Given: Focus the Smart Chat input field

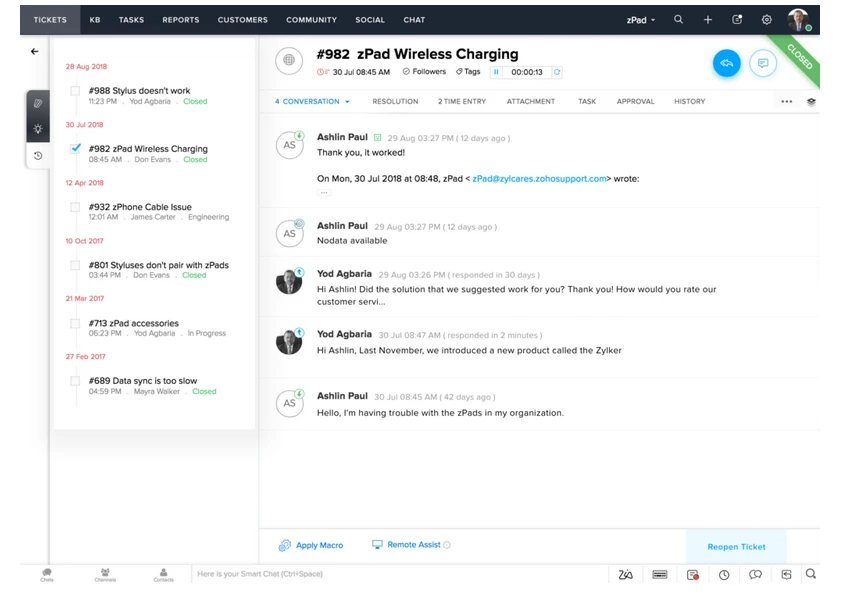Looking at the screenshot, I should pos(399,574).
